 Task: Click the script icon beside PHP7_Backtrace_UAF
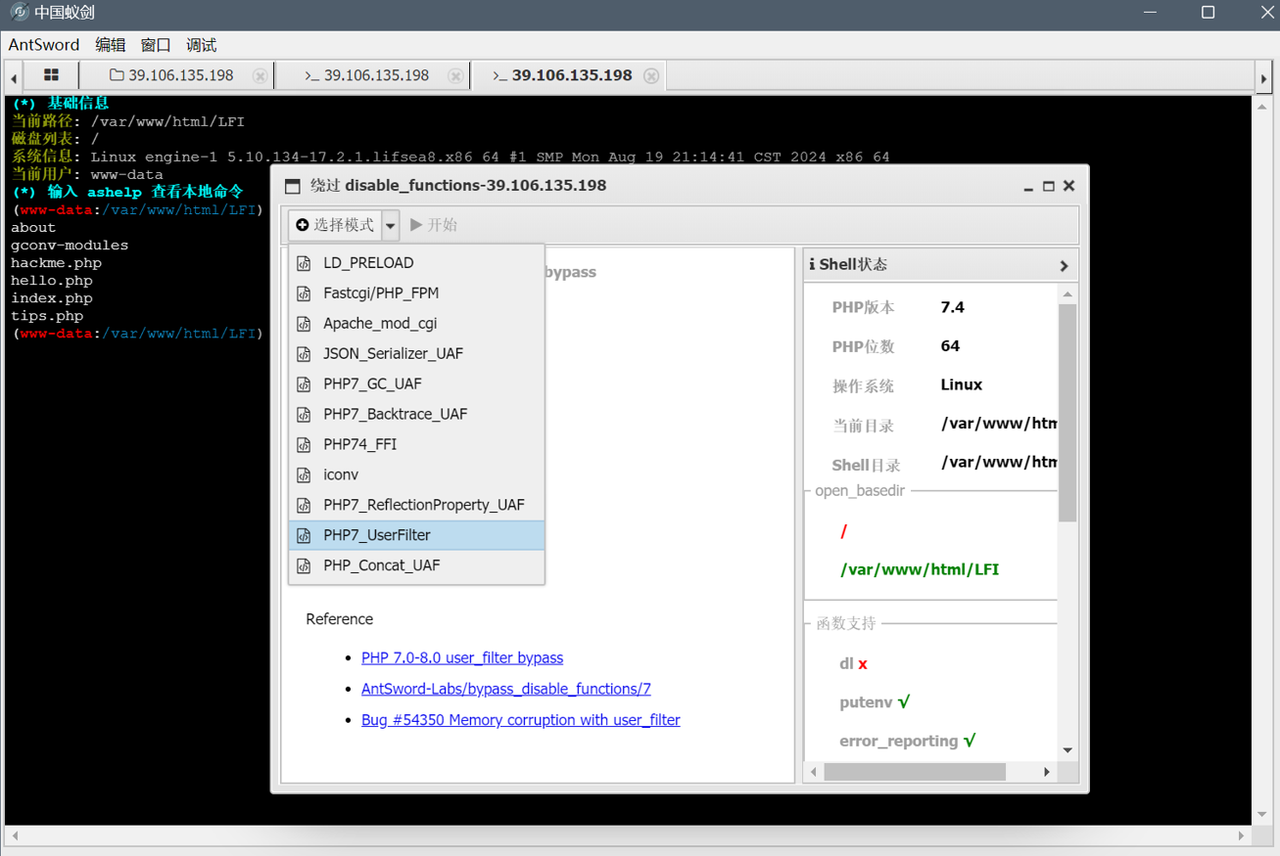point(304,414)
